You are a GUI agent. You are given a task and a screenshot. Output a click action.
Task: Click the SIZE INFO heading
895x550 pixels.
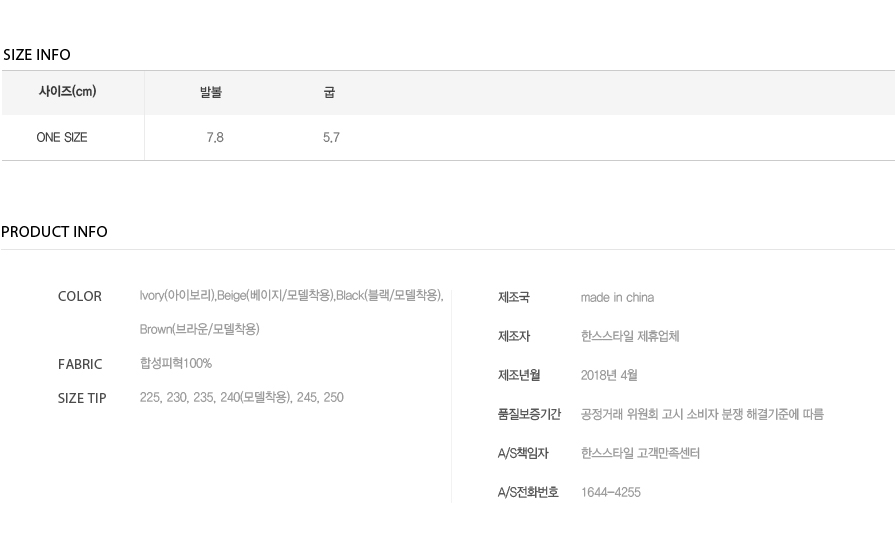(37, 55)
